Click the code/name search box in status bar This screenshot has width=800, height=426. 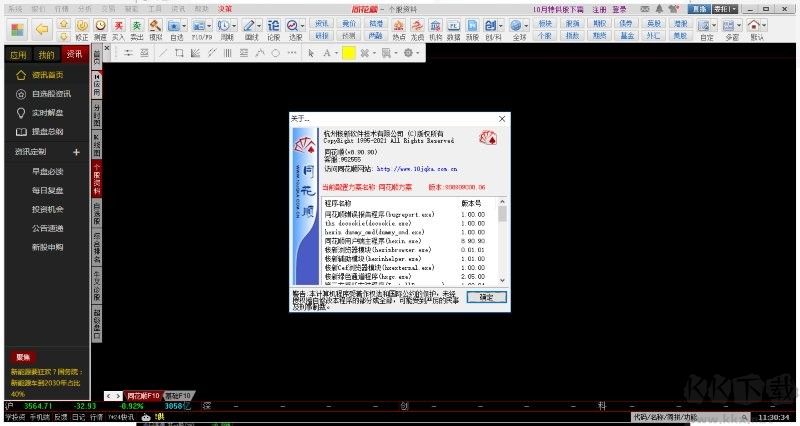pos(690,417)
